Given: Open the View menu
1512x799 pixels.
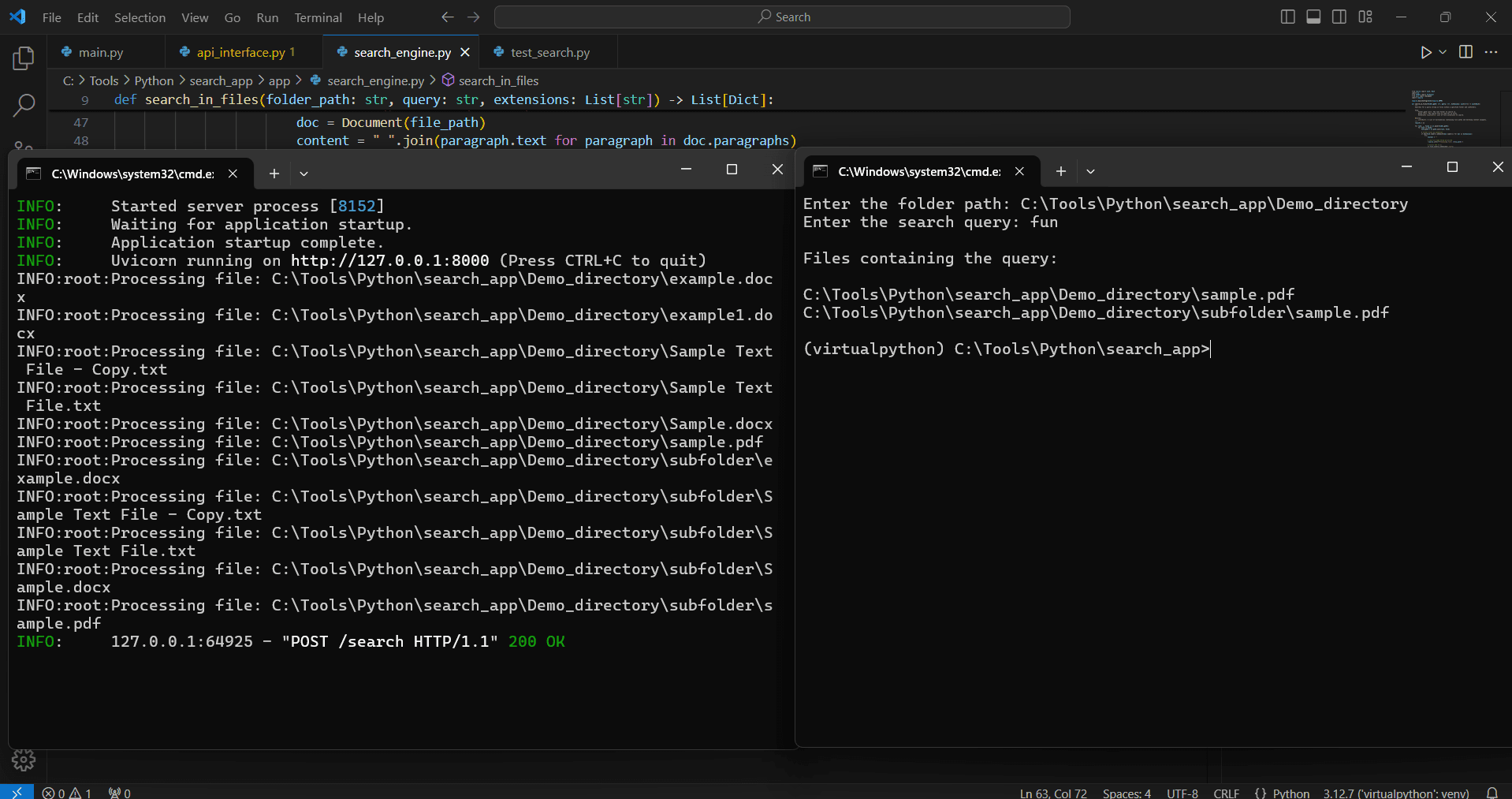Looking at the screenshot, I should tap(195, 17).
